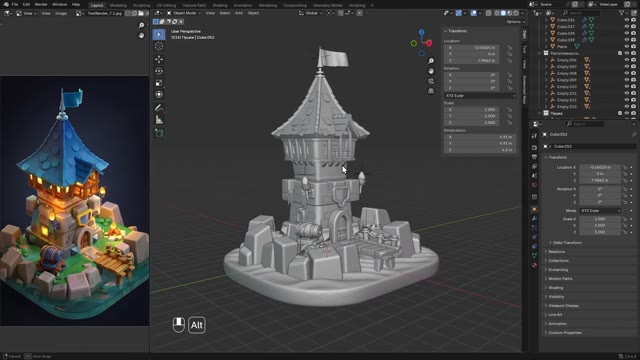Toggle camera view icon in viewport
The width and height of the screenshot is (640, 360).
click(x=431, y=81)
